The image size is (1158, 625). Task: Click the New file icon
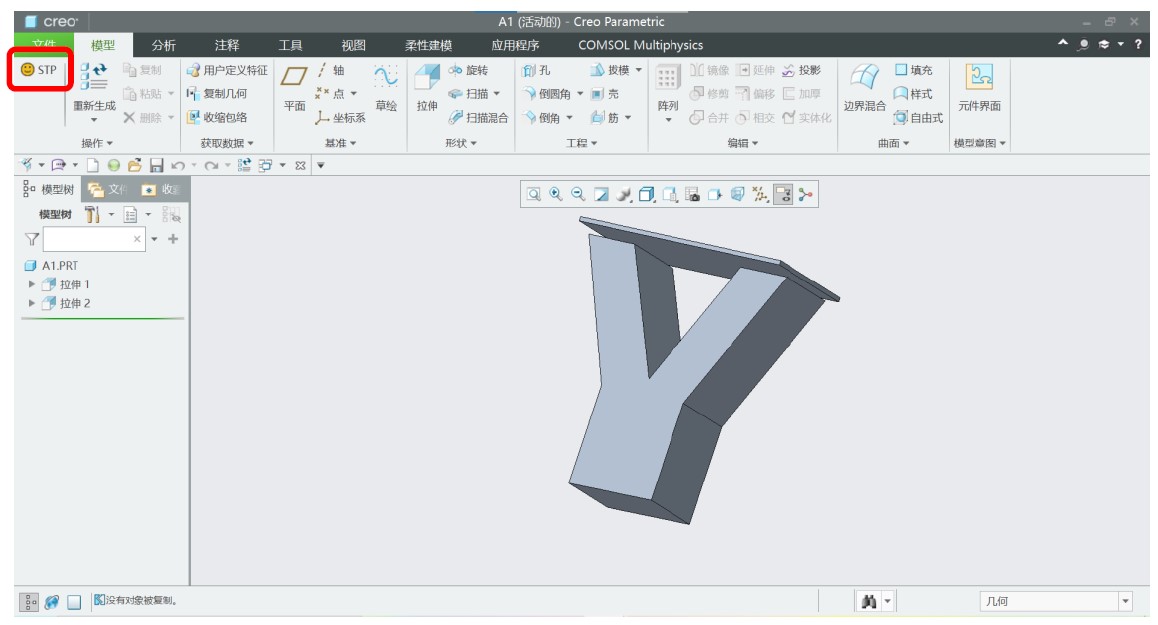(92, 165)
